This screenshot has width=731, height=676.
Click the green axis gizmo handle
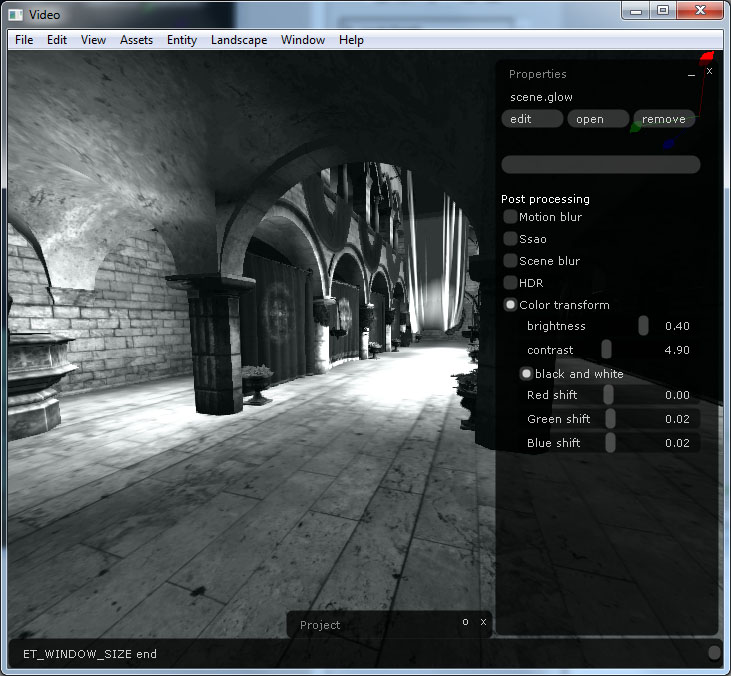[x=635, y=127]
